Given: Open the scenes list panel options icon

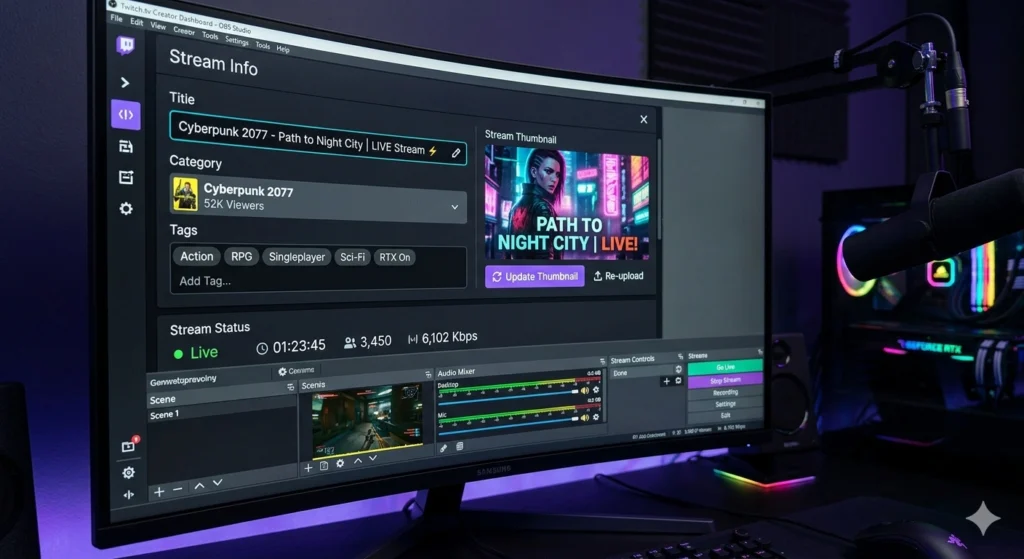Looking at the screenshot, I should [x=291, y=387].
